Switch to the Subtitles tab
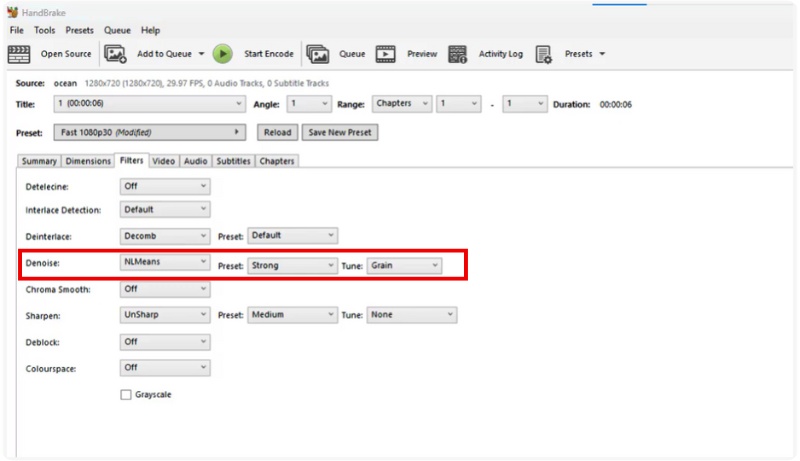 coord(233,161)
